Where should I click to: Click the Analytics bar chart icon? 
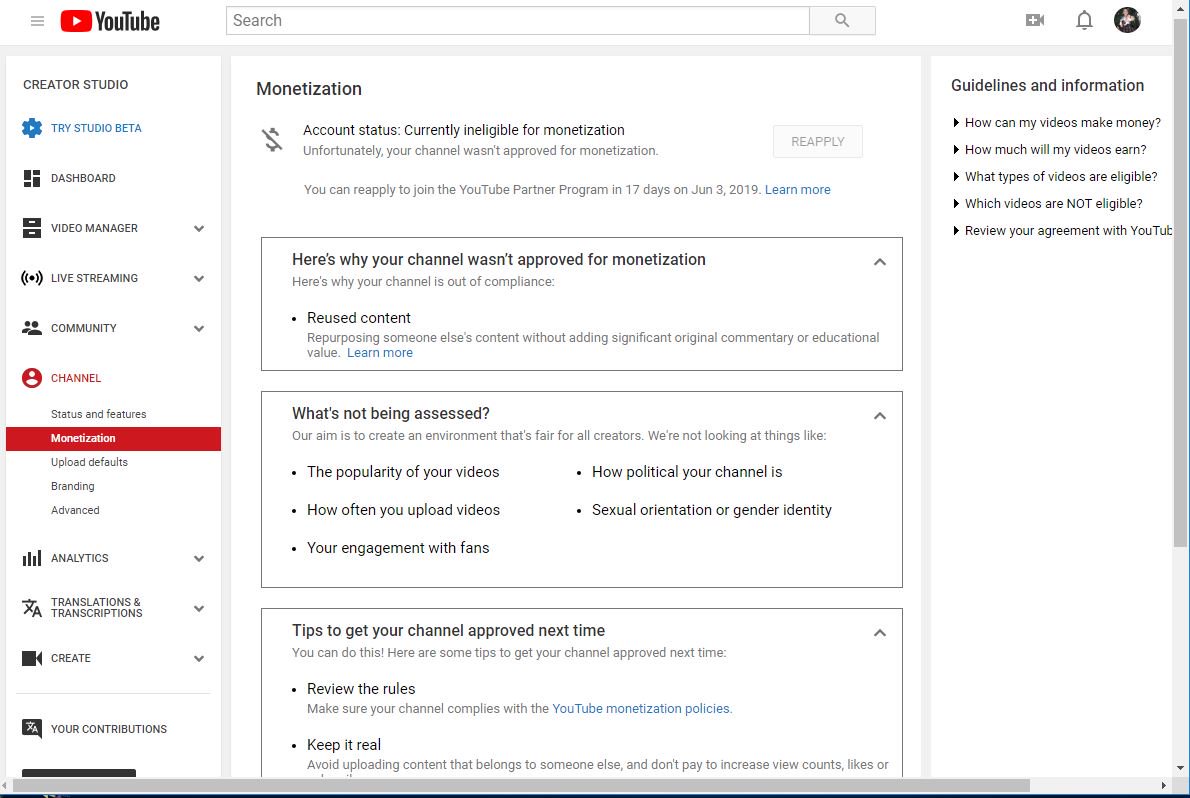(x=32, y=558)
